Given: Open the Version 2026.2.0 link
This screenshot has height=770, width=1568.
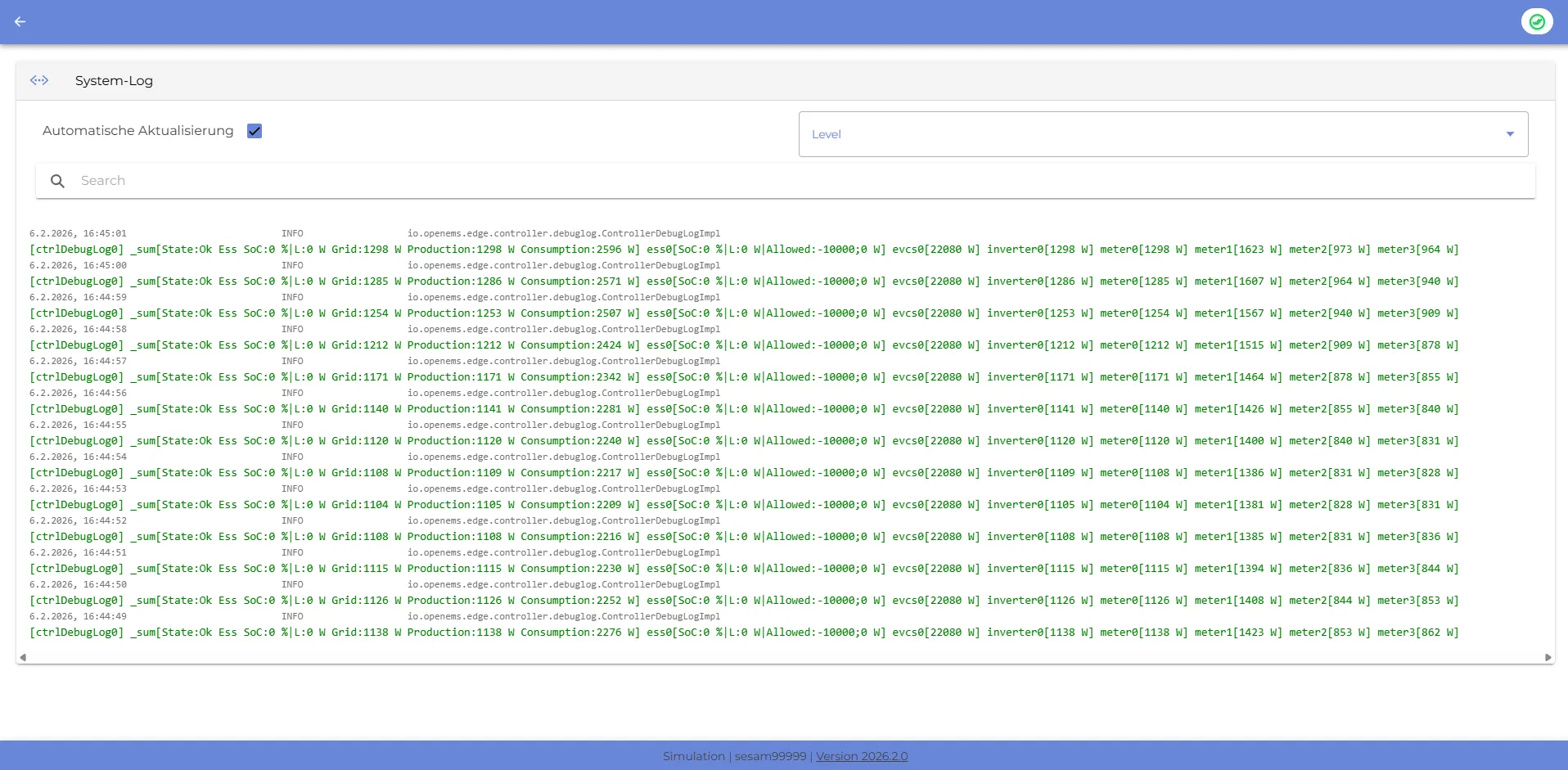Looking at the screenshot, I should 861,756.
